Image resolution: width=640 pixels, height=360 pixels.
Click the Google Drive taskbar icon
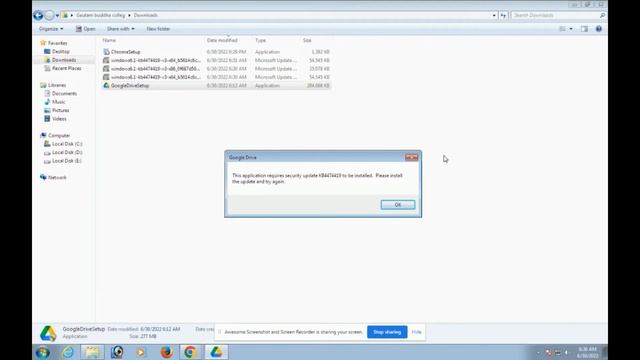[x=216, y=352]
